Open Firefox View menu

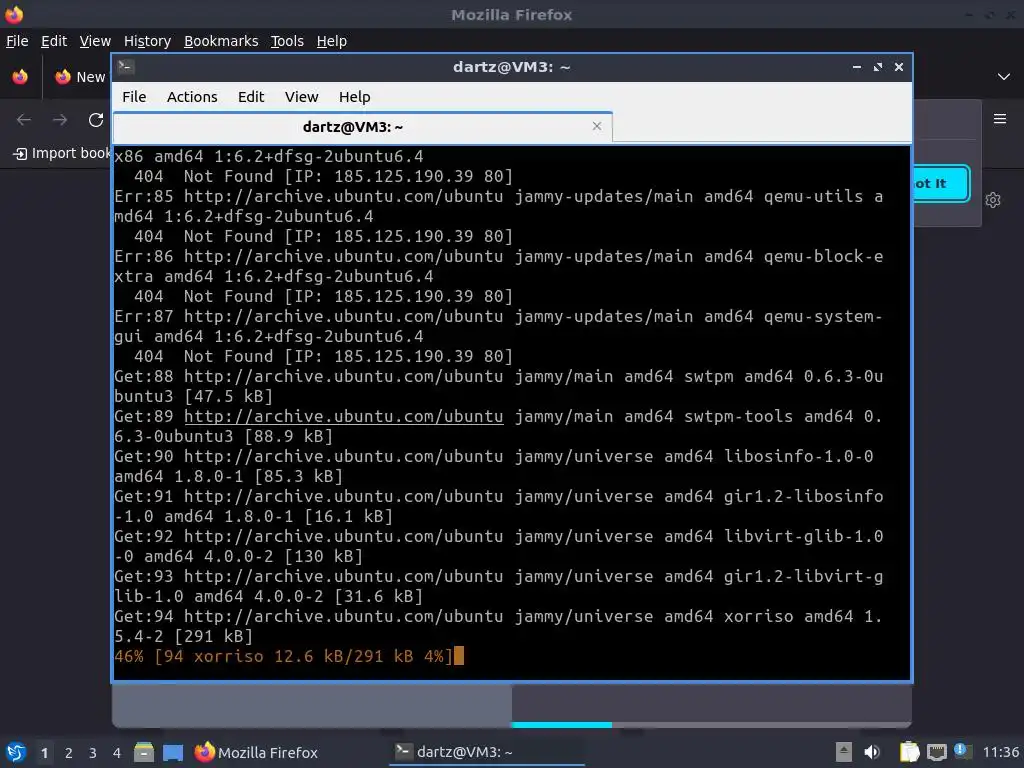coord(95,41)
